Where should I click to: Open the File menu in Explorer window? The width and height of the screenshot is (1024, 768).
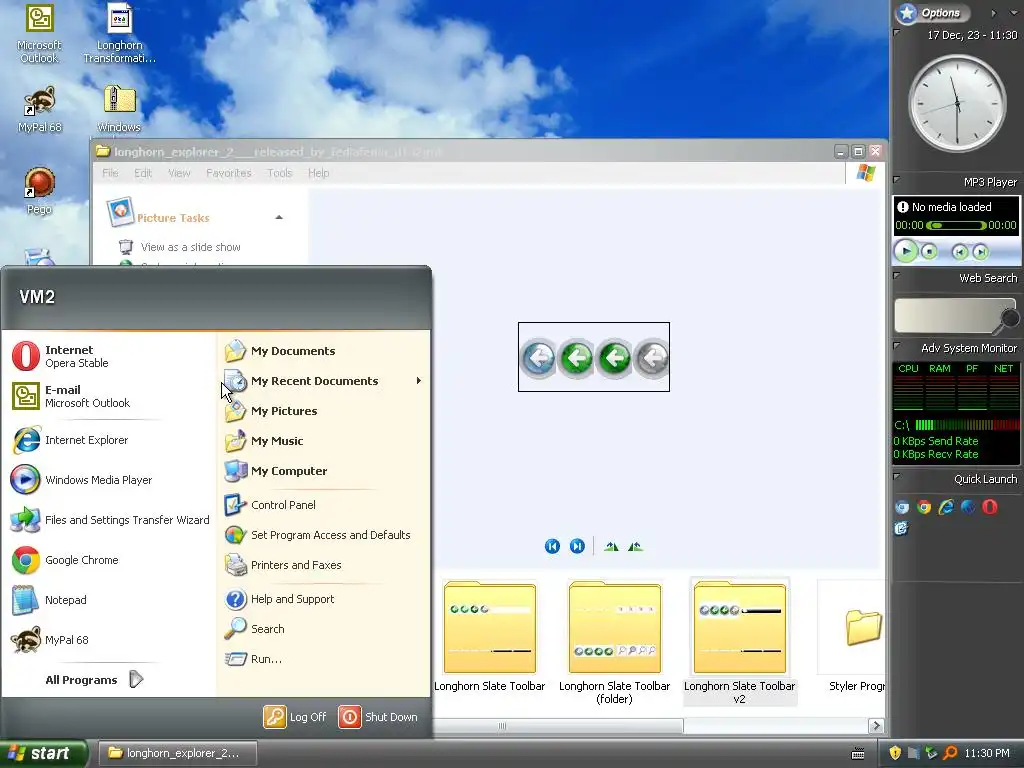[x=110, y=173]
